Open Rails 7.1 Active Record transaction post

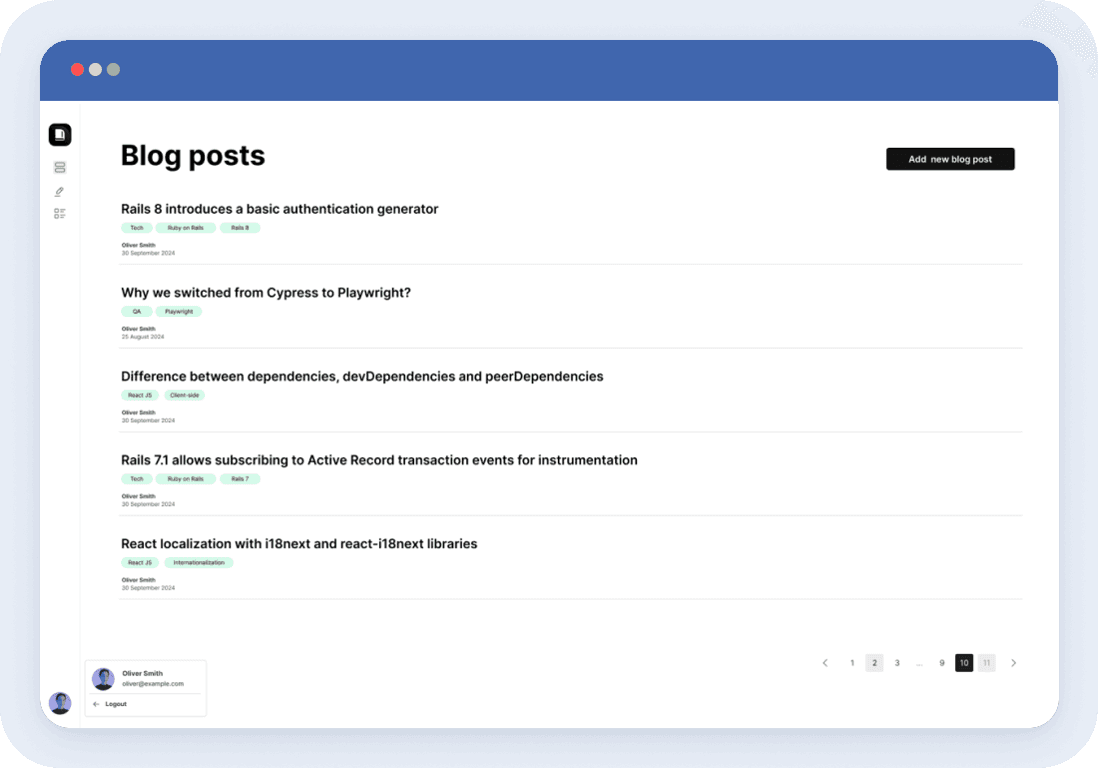[x=379, y=460]
